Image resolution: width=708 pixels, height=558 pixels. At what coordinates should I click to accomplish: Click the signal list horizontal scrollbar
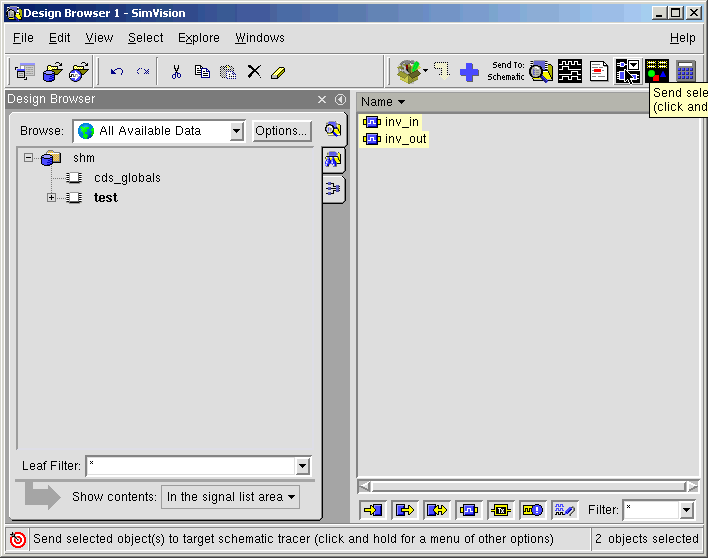528,487
